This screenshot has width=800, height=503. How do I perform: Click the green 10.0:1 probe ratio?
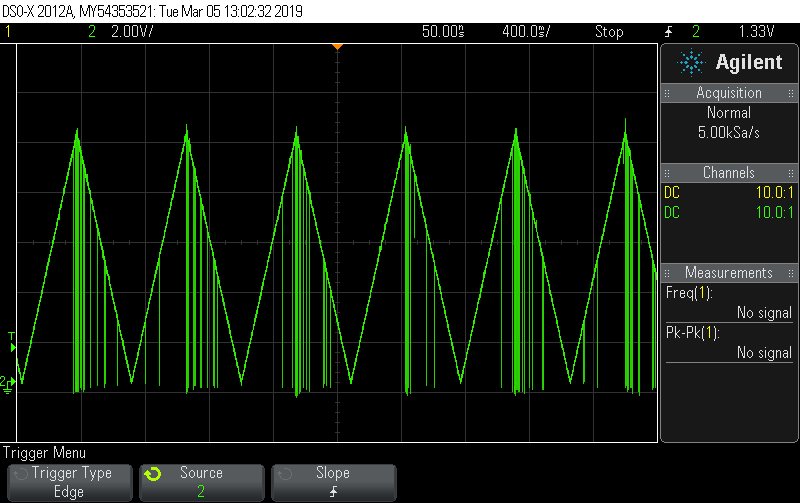[774, 212]
